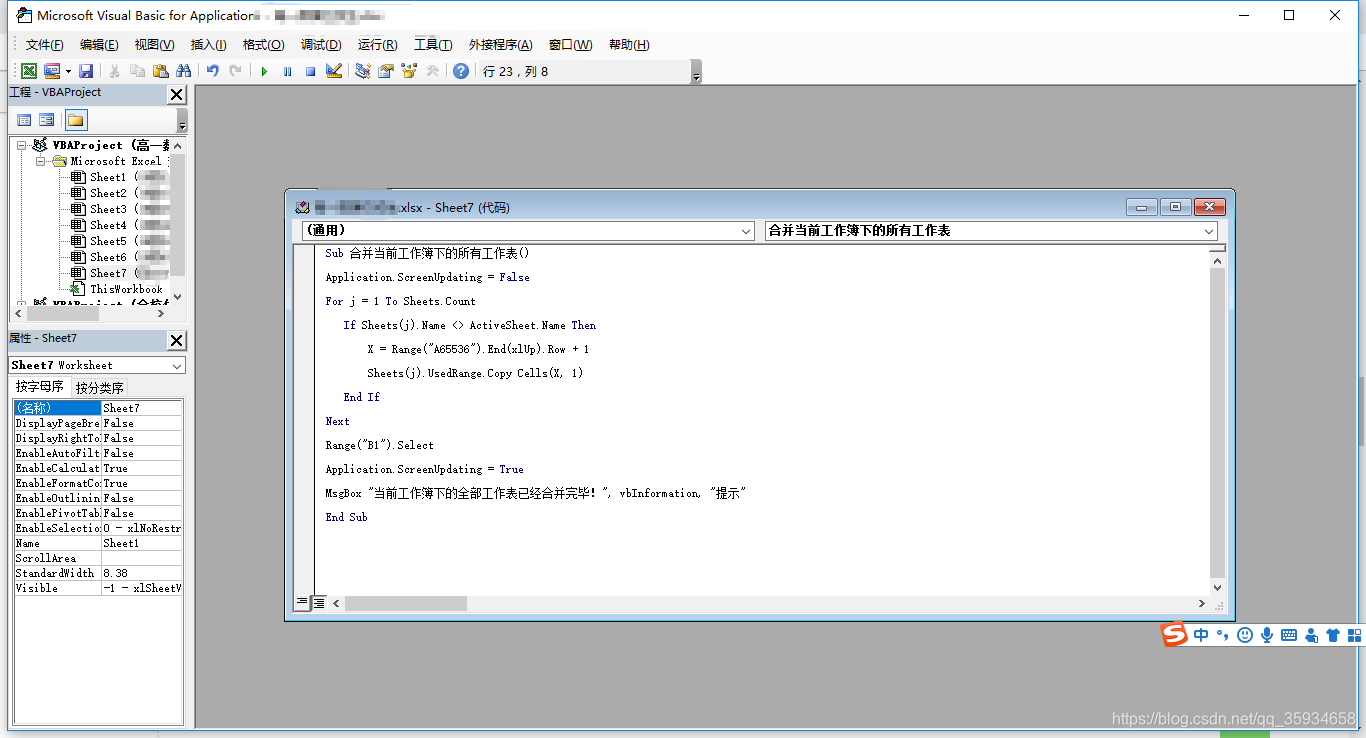Image resolution: width=1366 pixels, height=738 pixels.
Task: Open the 运行(R) menu
Action: point(377,45)
